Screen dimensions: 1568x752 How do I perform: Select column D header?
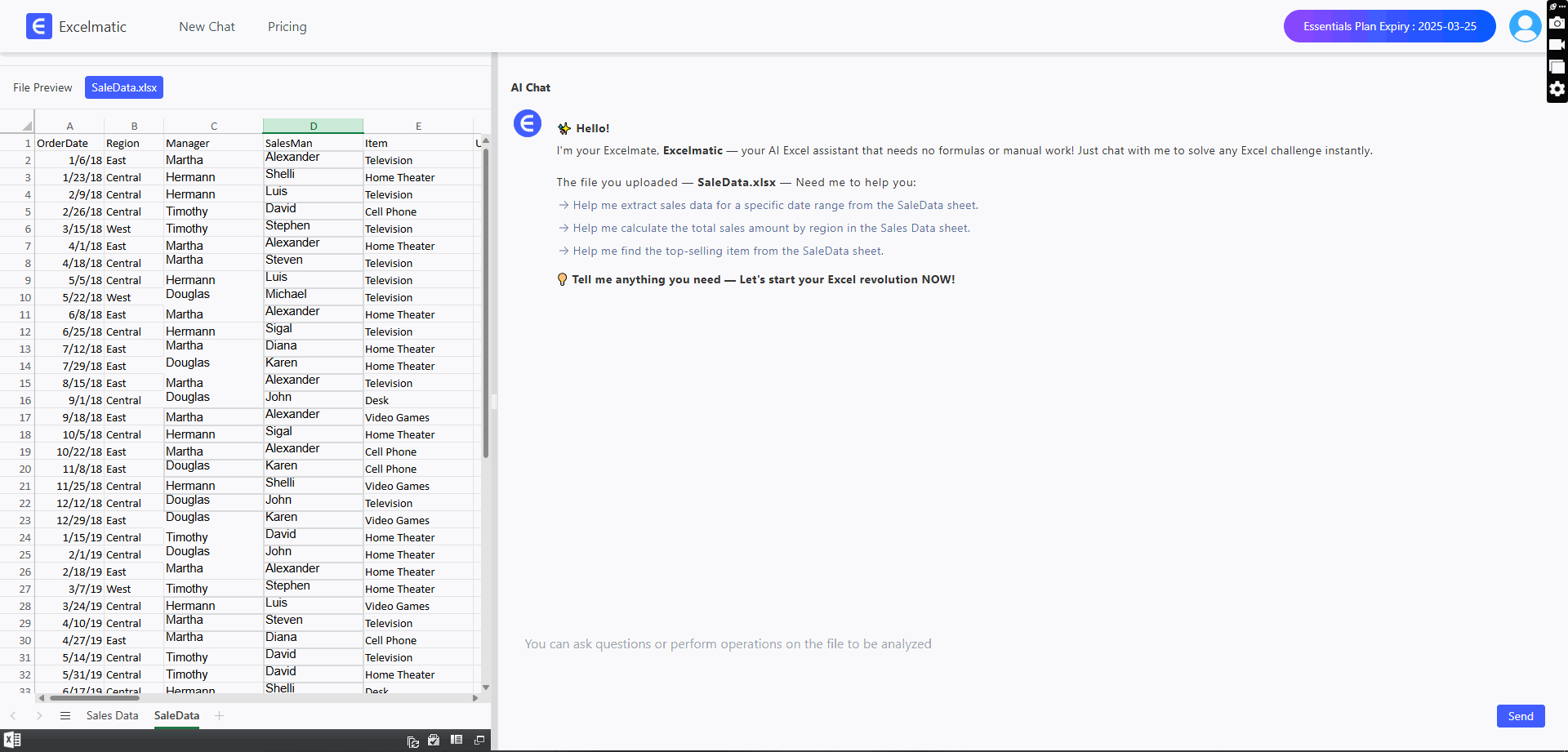pos(313,126)
